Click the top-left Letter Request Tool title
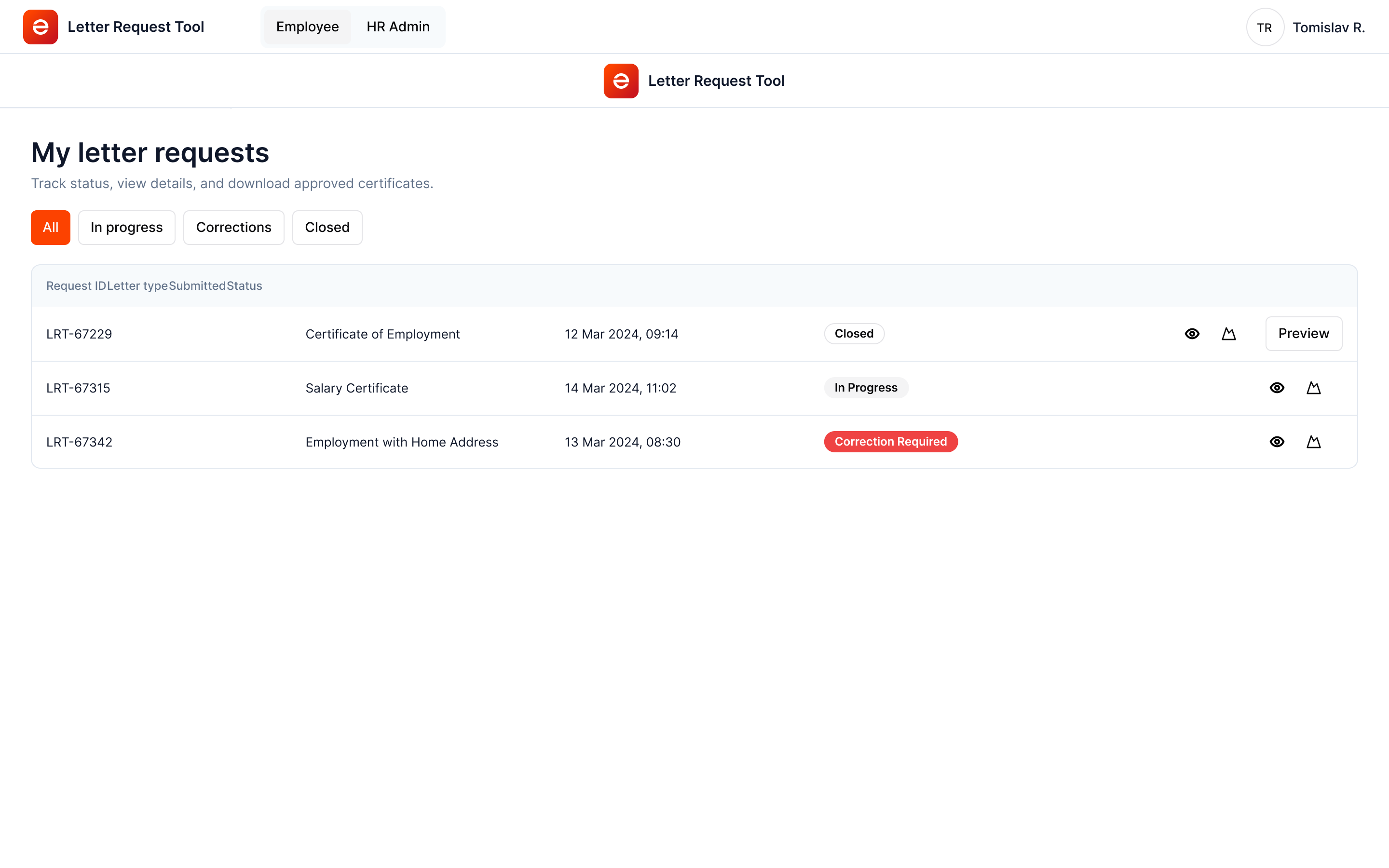 136,27
